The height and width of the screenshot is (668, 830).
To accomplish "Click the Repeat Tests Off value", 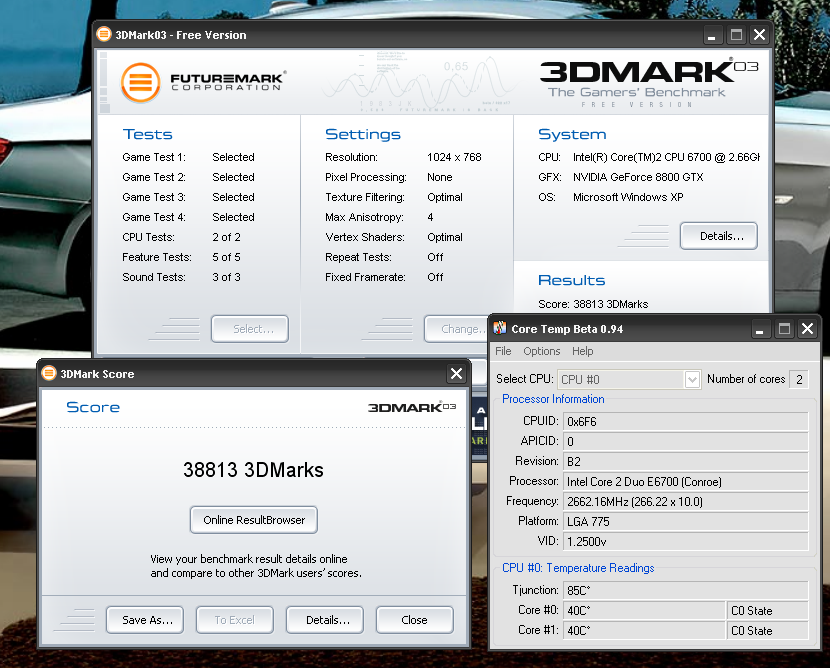I will [435, 257].
